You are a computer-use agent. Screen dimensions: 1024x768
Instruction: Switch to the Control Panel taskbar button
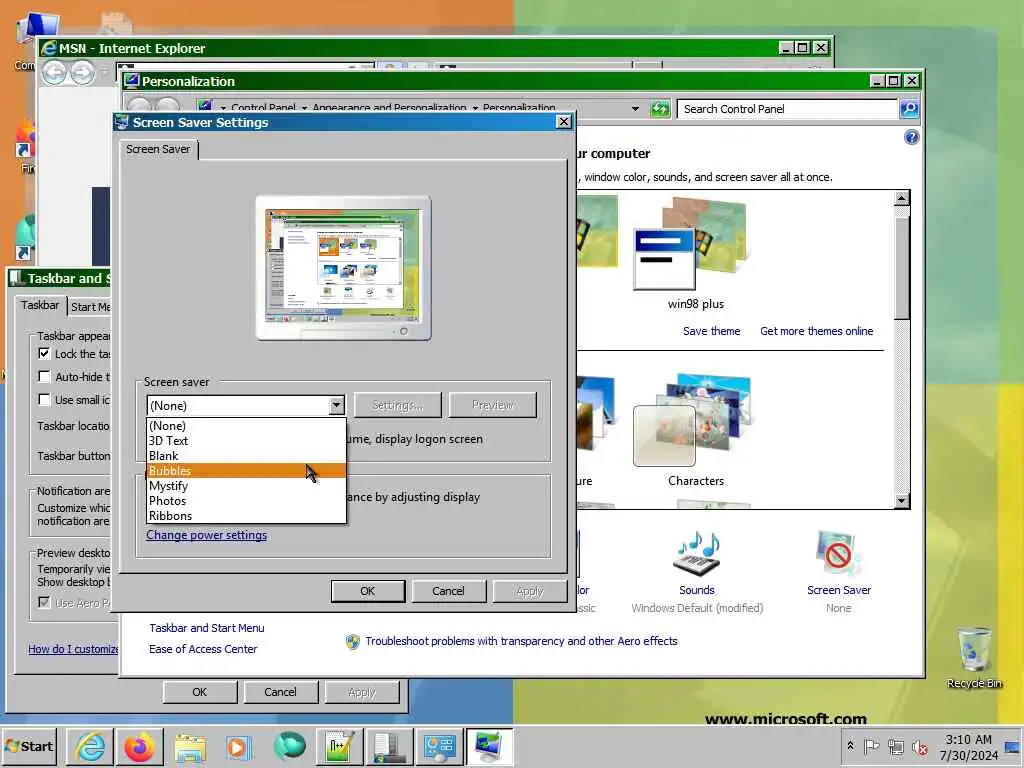point(440,747)
